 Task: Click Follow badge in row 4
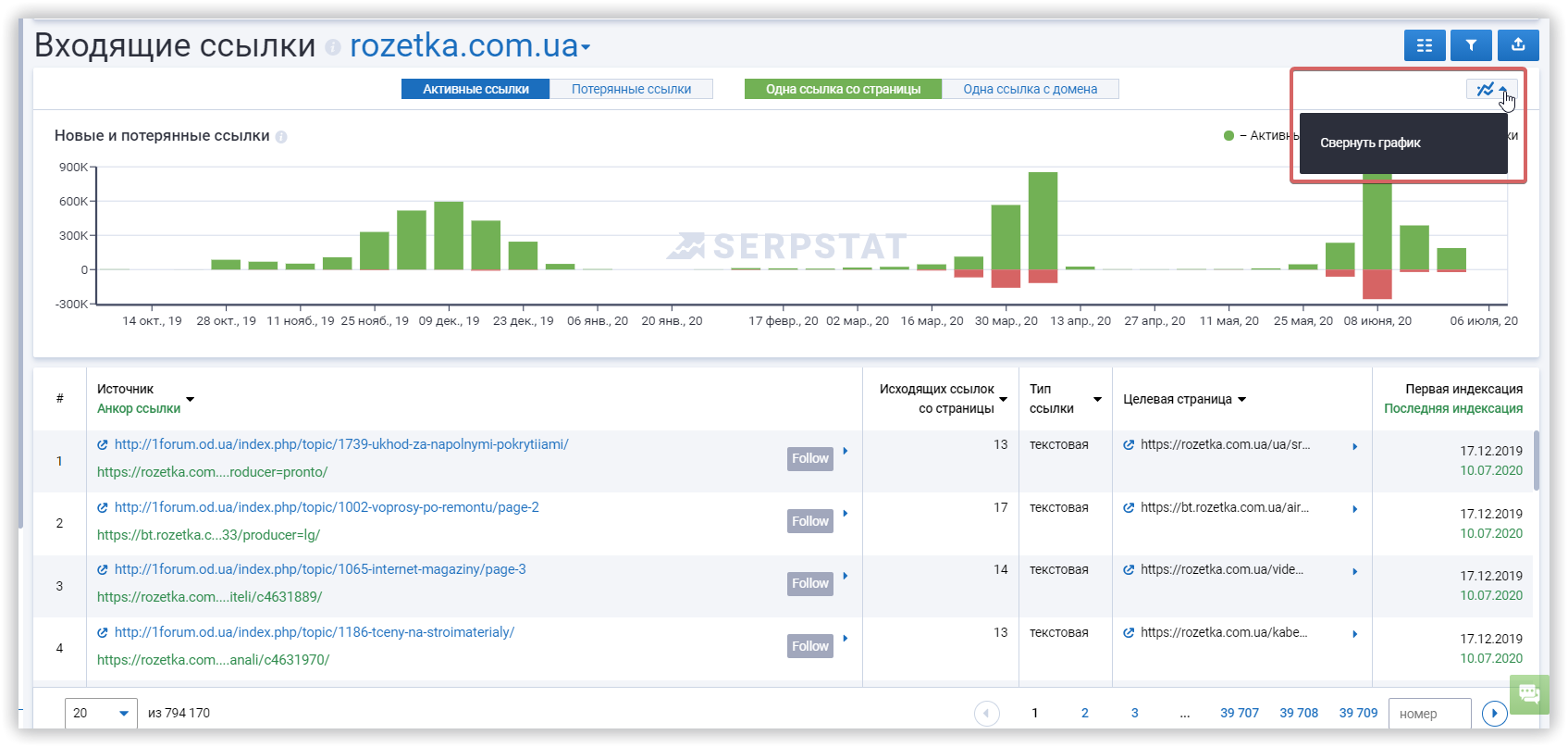tap(810, 646)
